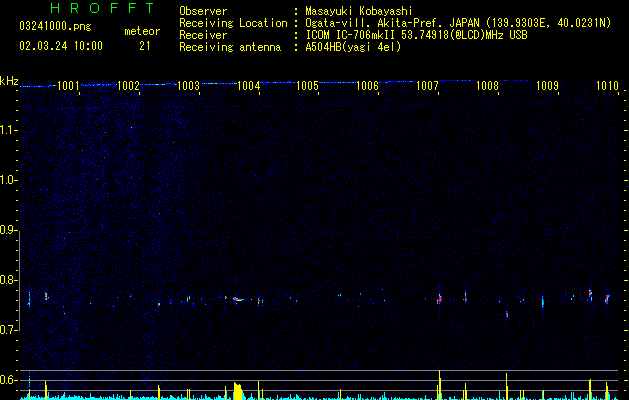The image size is (629, 400).
Task: Click the 1010 time axis marker
Action: pos(607,86)
